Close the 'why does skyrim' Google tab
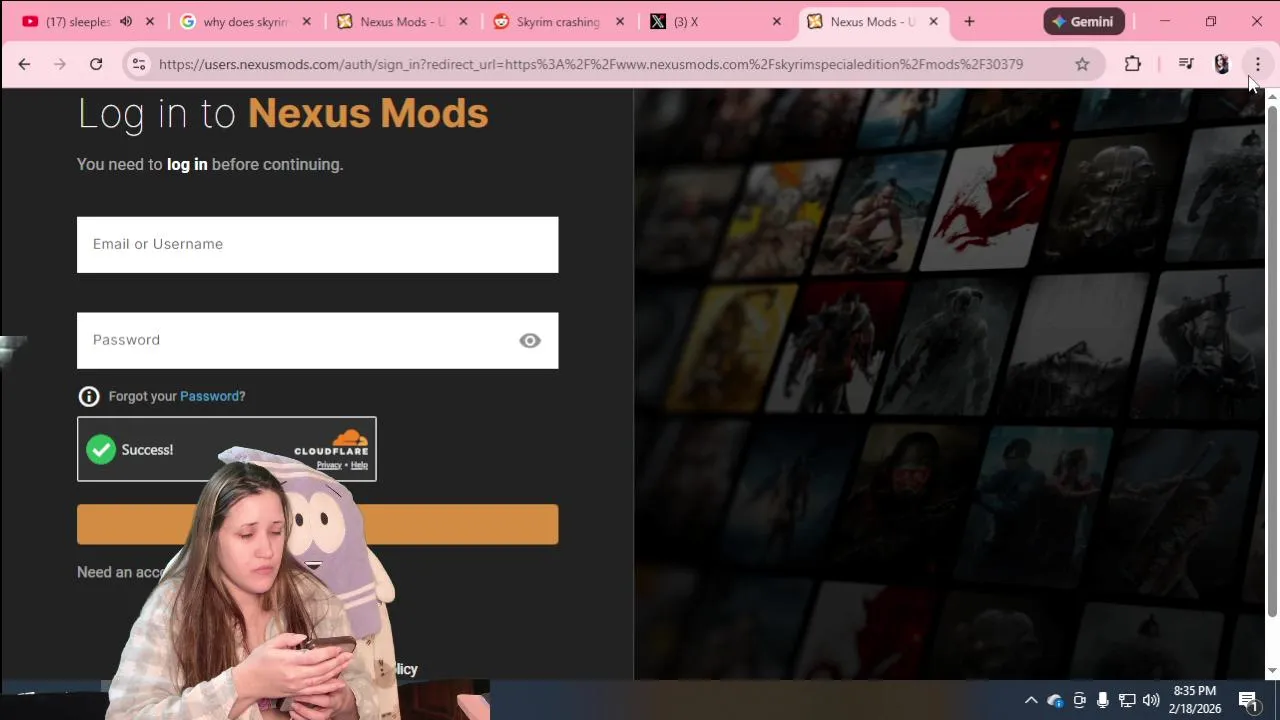The image size is (1280, 720). pos(307,21)
